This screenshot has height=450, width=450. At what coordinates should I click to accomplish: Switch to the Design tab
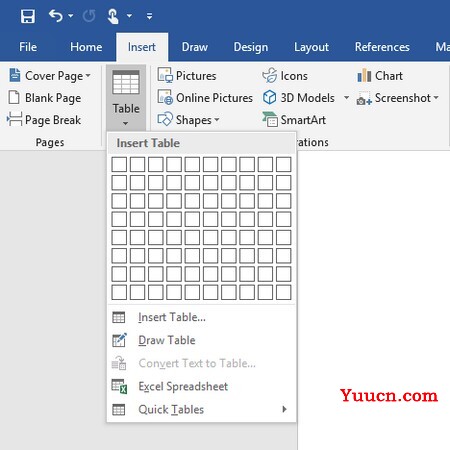(251, 47)
